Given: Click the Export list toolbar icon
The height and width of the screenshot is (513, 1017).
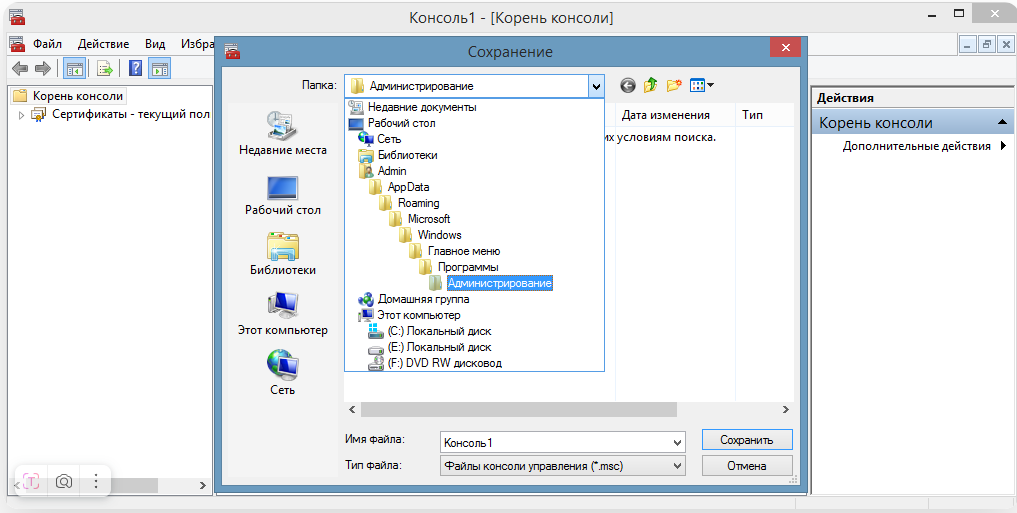Looking at the screenshot, I should pyautogui.click(x=104, y=69).
